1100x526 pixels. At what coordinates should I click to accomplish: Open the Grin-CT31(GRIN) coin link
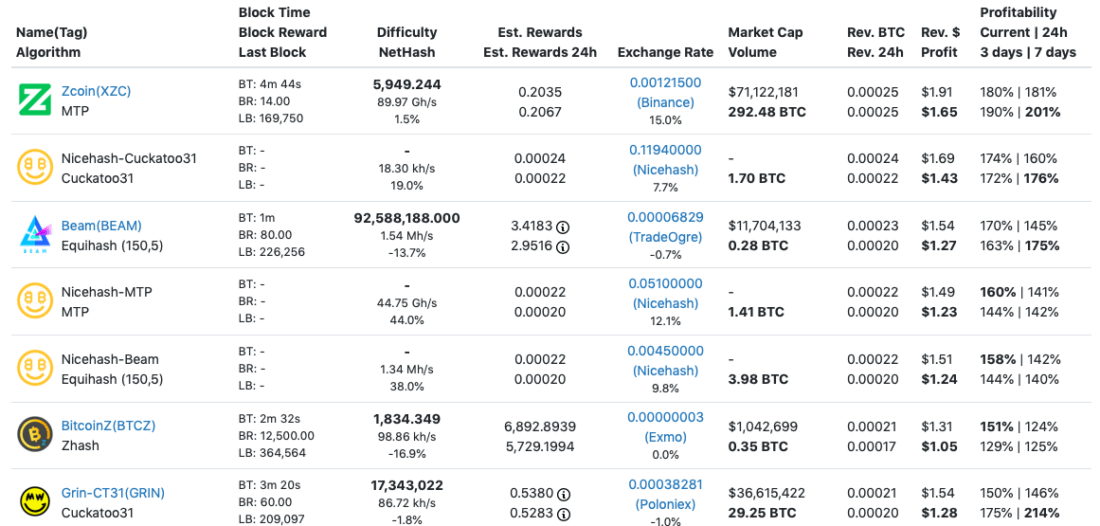click(113, 493)
